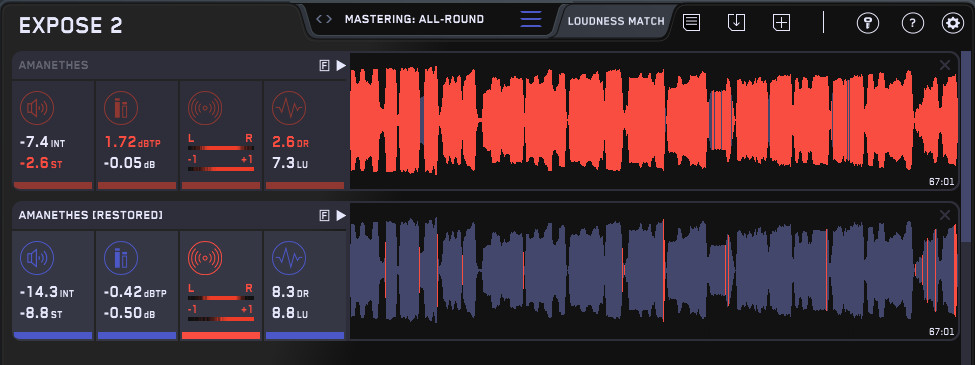This screenshot has height=365, width=975.
Task: Open the settings gear icon
Action: tap(952, 24)
